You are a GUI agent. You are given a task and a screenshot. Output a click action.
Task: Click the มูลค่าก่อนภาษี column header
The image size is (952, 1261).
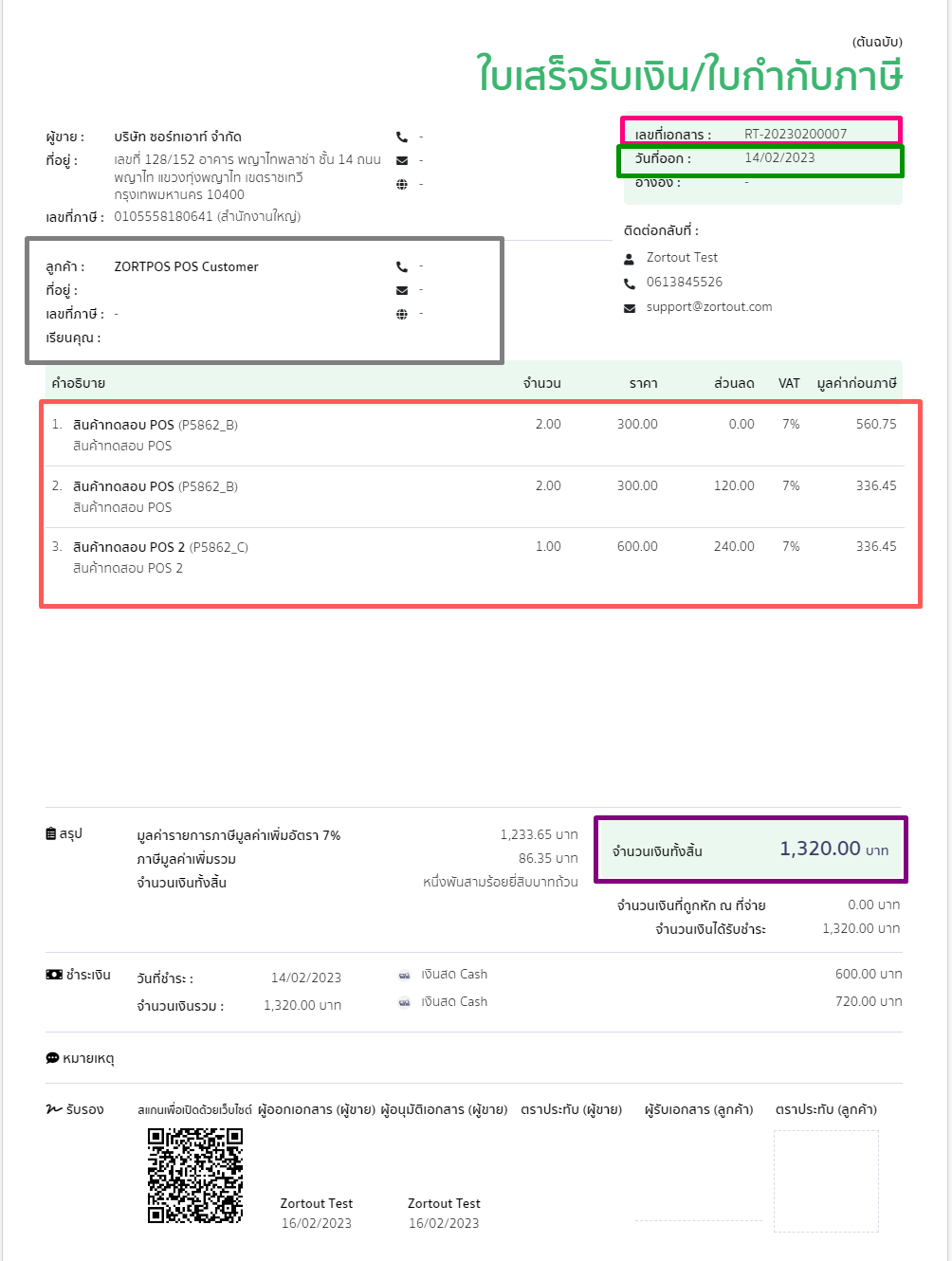(x=857, y=383)
